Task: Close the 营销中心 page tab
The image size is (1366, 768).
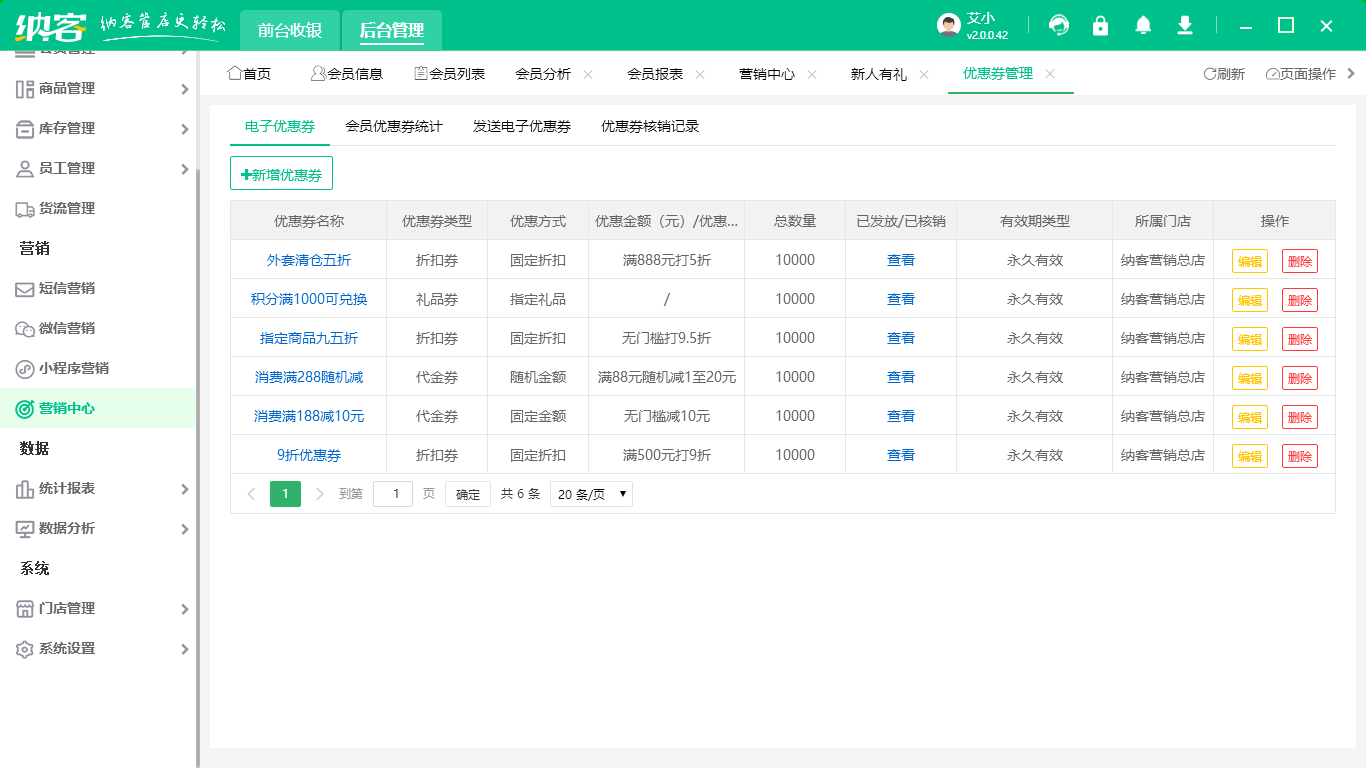Action: (812, 74)
